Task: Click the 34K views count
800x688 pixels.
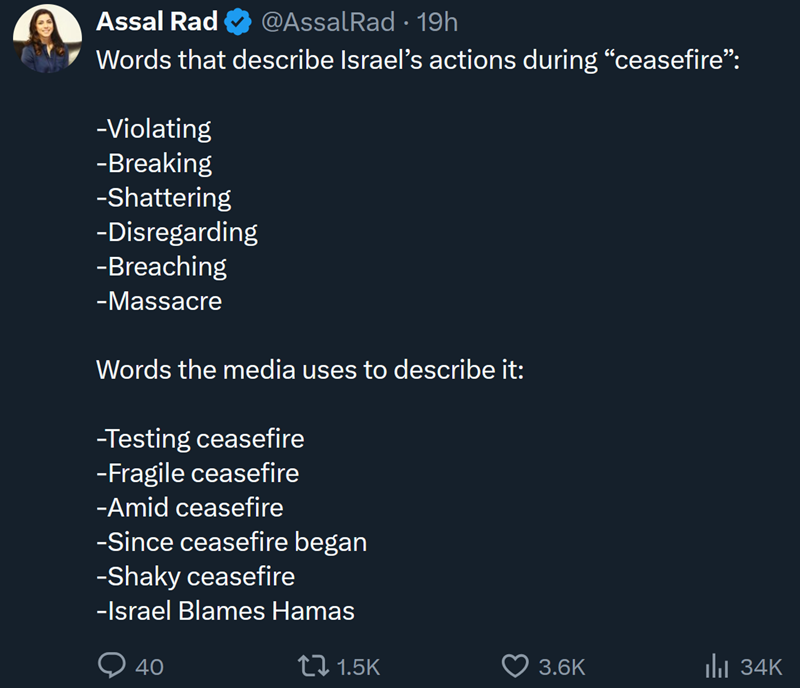Action: click(x=761, y=667)
